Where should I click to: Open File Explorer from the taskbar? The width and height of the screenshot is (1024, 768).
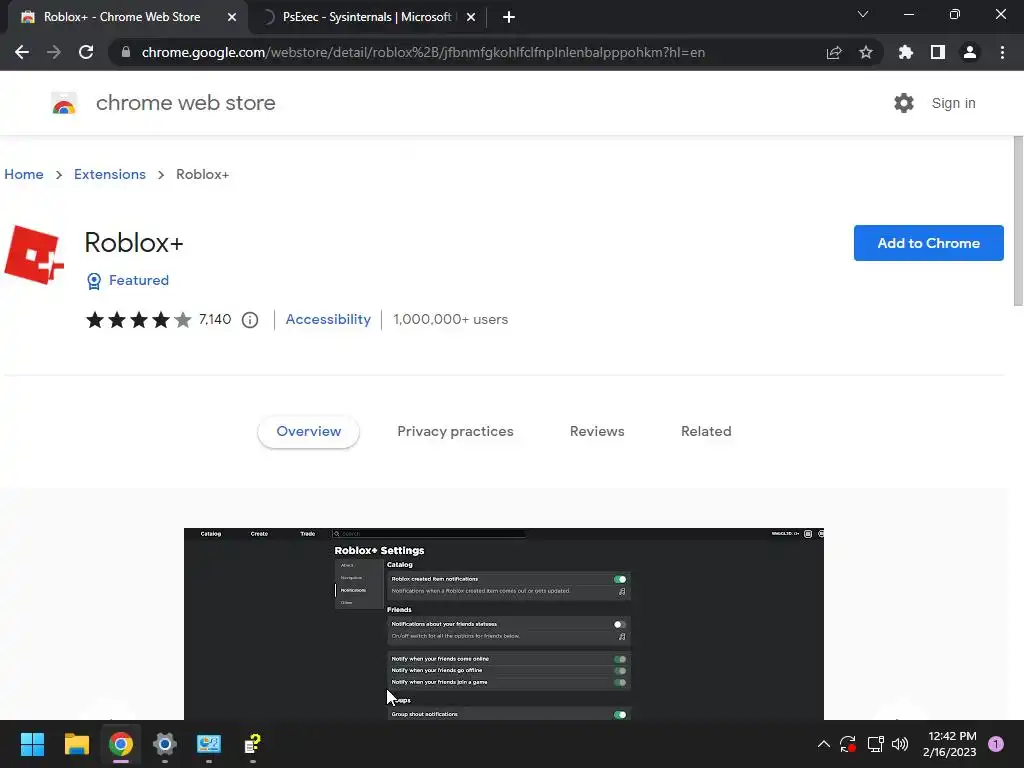tap(76, 744)
